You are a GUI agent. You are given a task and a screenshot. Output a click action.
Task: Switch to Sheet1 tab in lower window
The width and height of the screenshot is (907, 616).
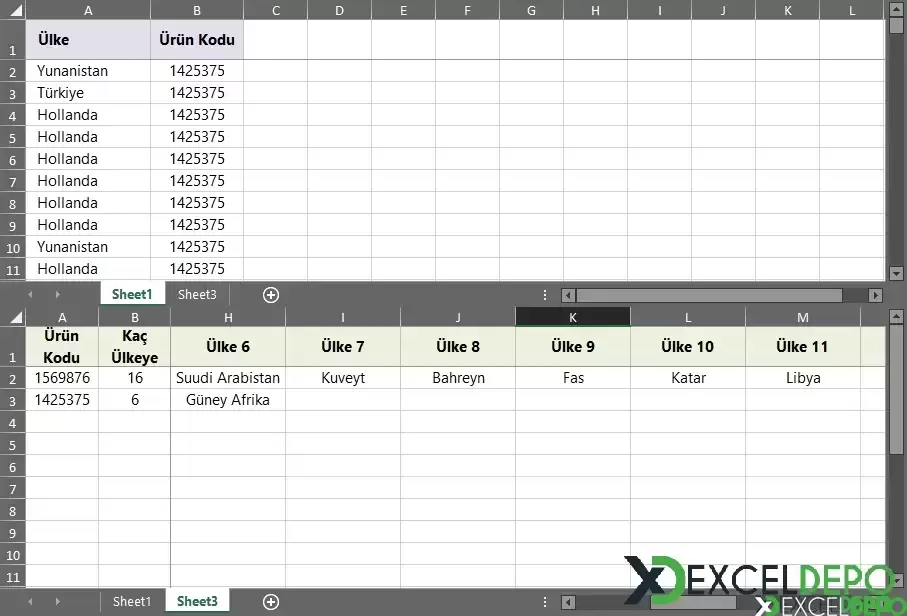[x=132, y=602]
